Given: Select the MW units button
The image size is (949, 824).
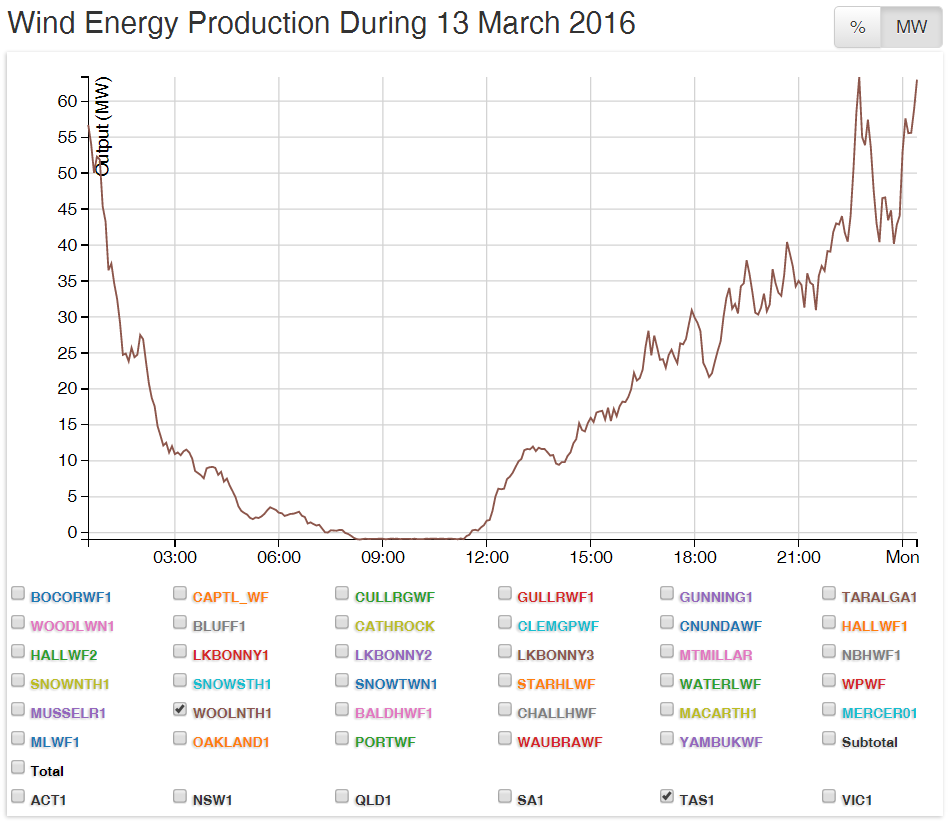Looking at the screenshot, I should pyautogui.click(x=911, y=27).
